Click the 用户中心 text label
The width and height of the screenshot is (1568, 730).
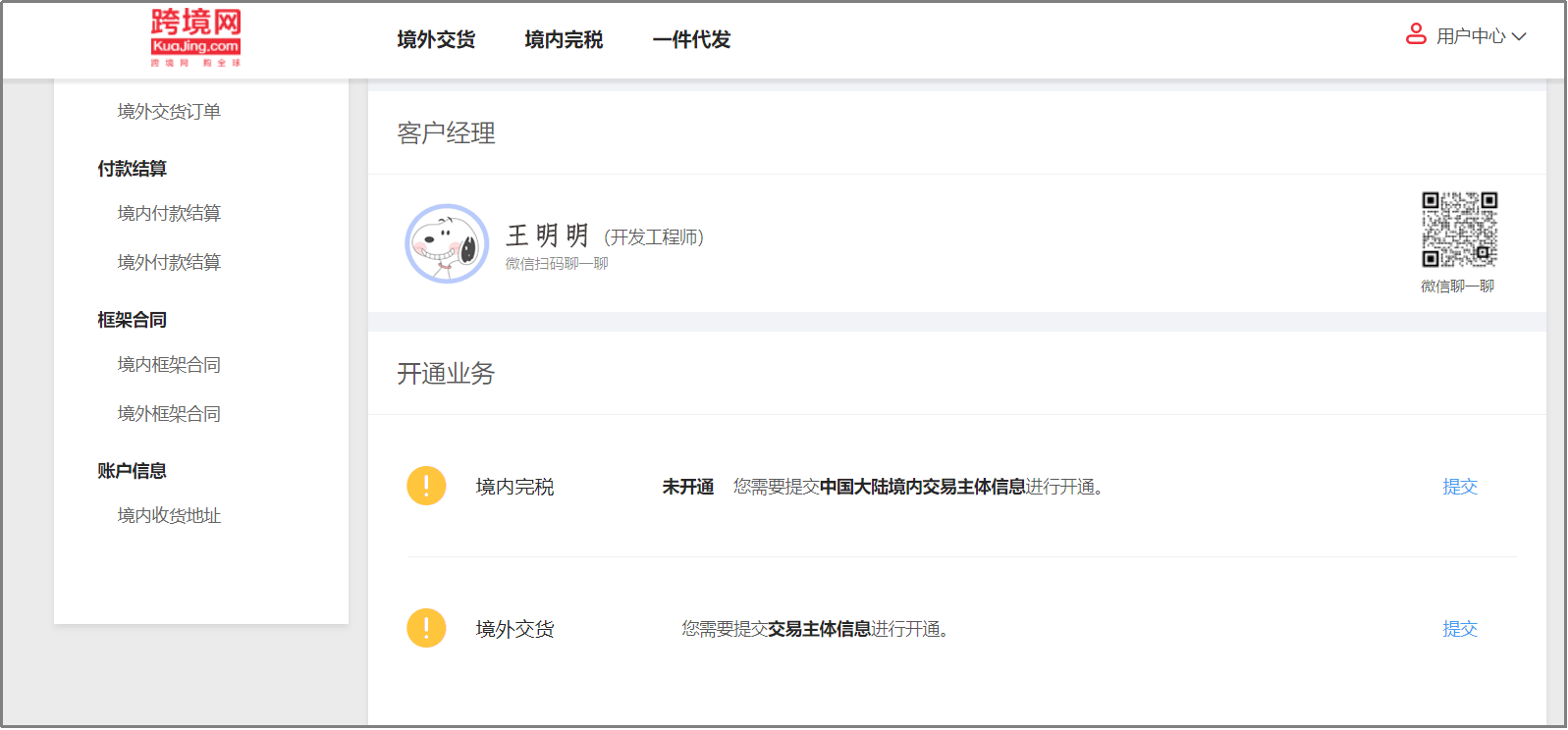click(1470, 37)
